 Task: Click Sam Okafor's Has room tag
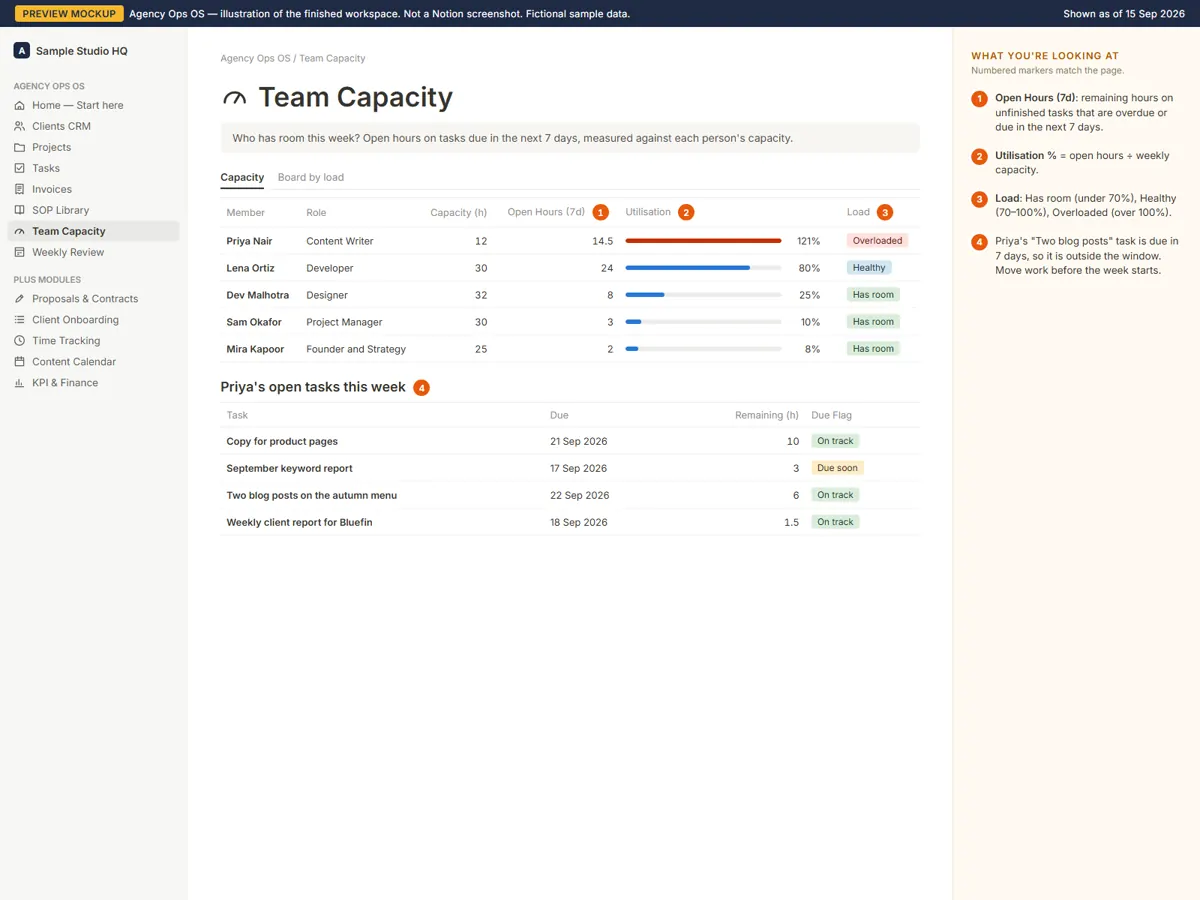coord(873,322)
